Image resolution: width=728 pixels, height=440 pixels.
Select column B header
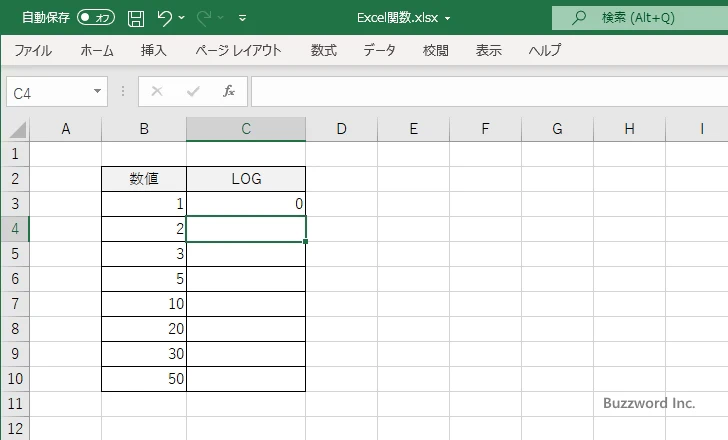point(144,129)
